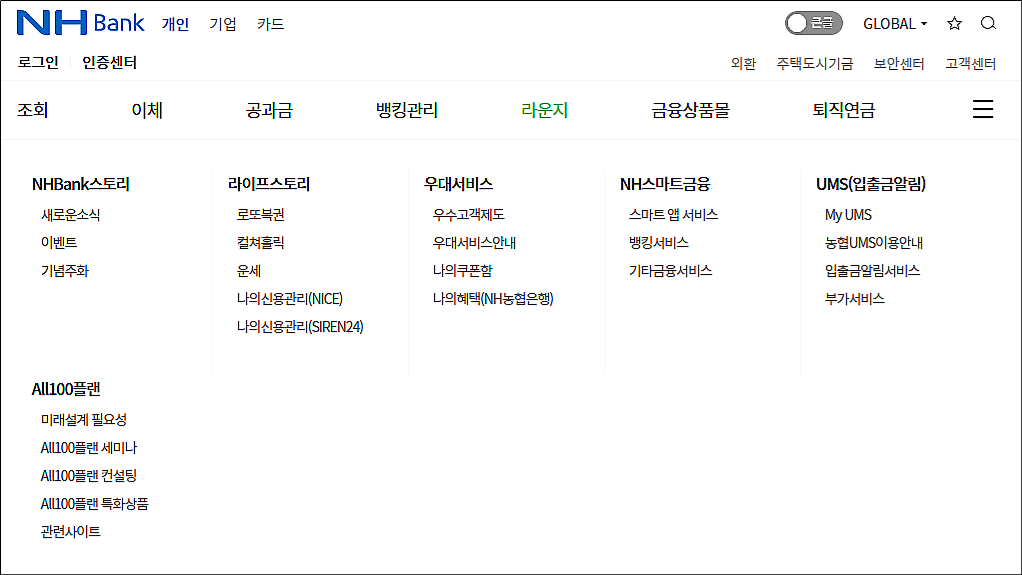Open the 보안센터 link
1022x575 pixels.
899,63
